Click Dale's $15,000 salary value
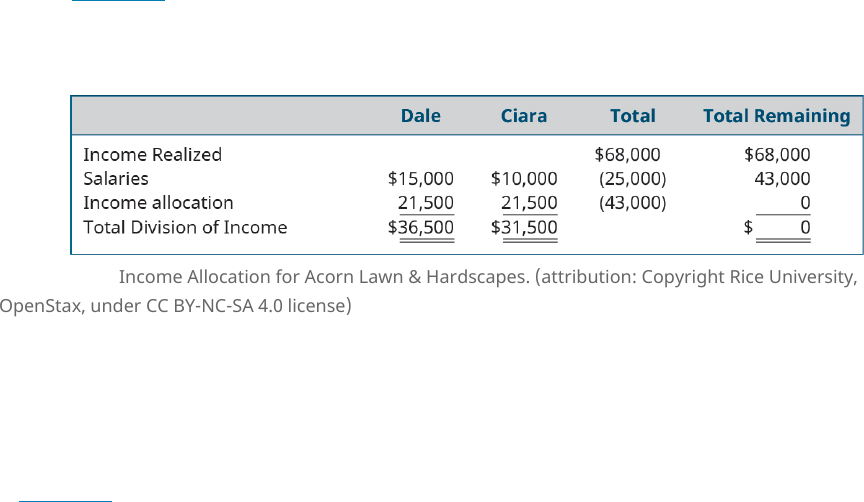The width and height of the screenshot is (864, 502). [420, 179]
